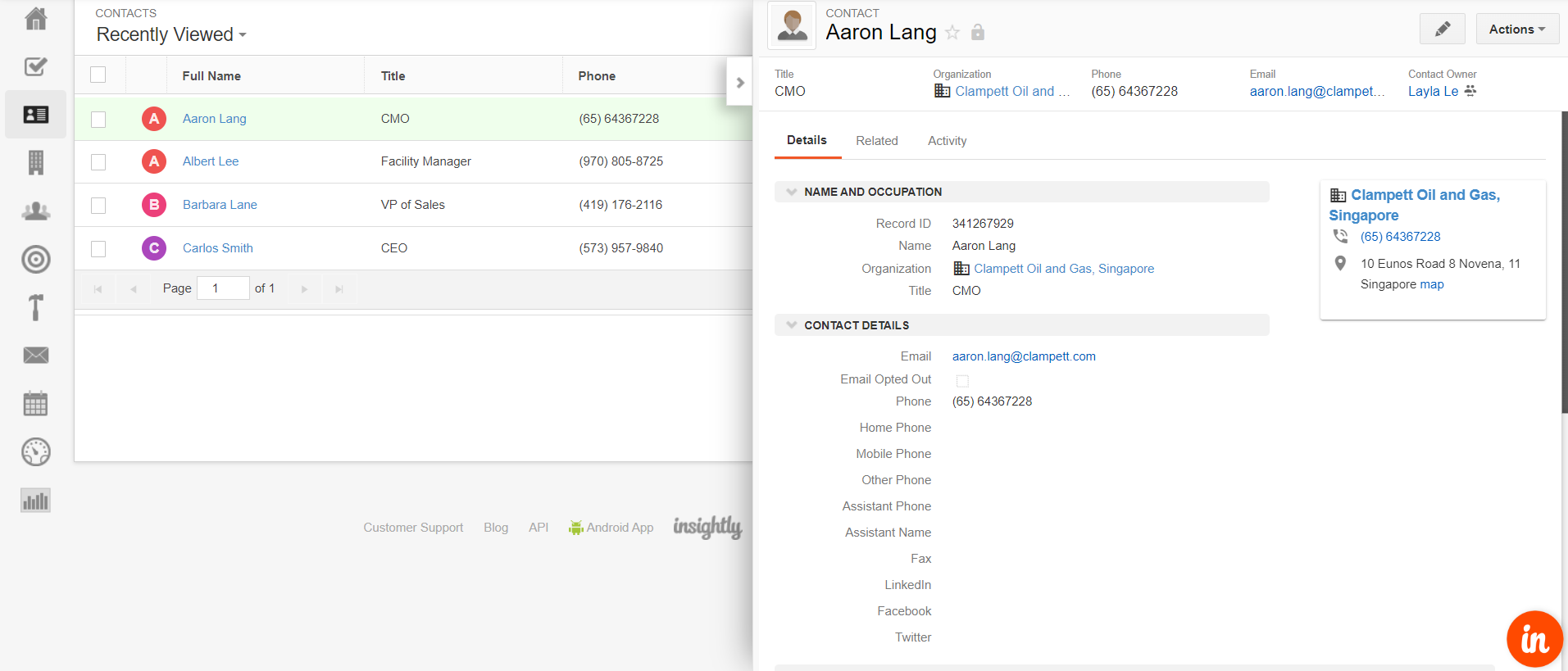The image size is (1568, 671).
Task: Click the detail panel vertical scrollbar
Action: (x=1564, y=262)
